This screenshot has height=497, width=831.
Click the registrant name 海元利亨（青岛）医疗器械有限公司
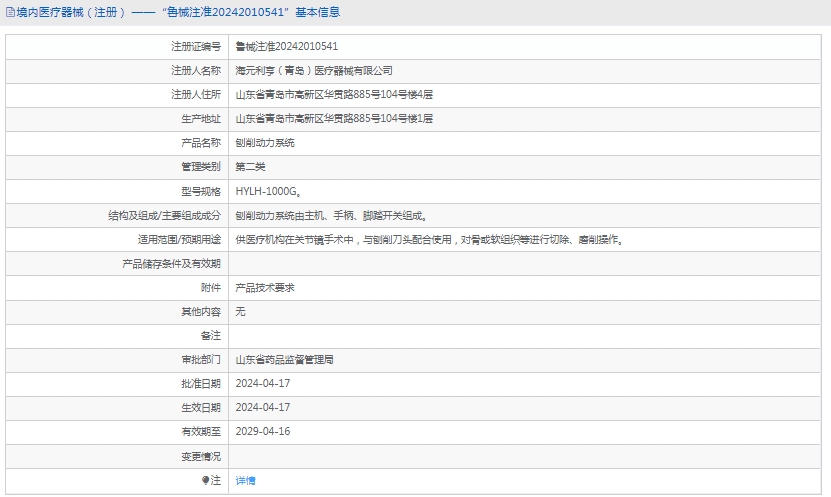click(x=313, y=71)
